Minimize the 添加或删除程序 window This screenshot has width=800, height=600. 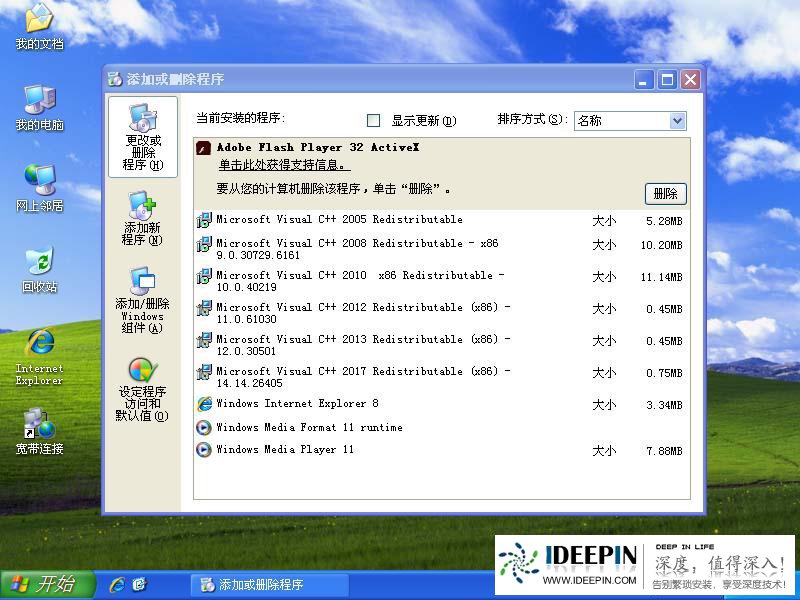coord(644,80)
